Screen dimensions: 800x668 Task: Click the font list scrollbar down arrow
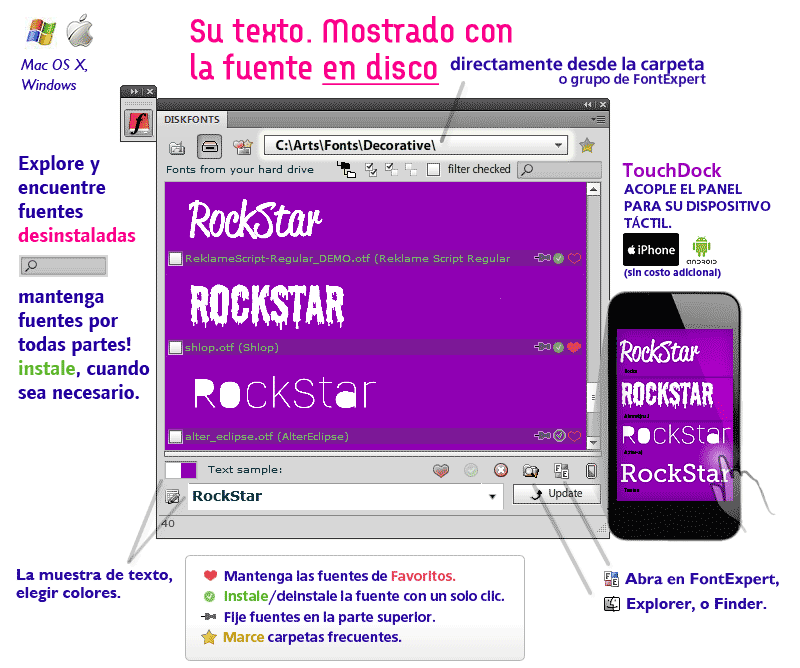pos(593,442)
